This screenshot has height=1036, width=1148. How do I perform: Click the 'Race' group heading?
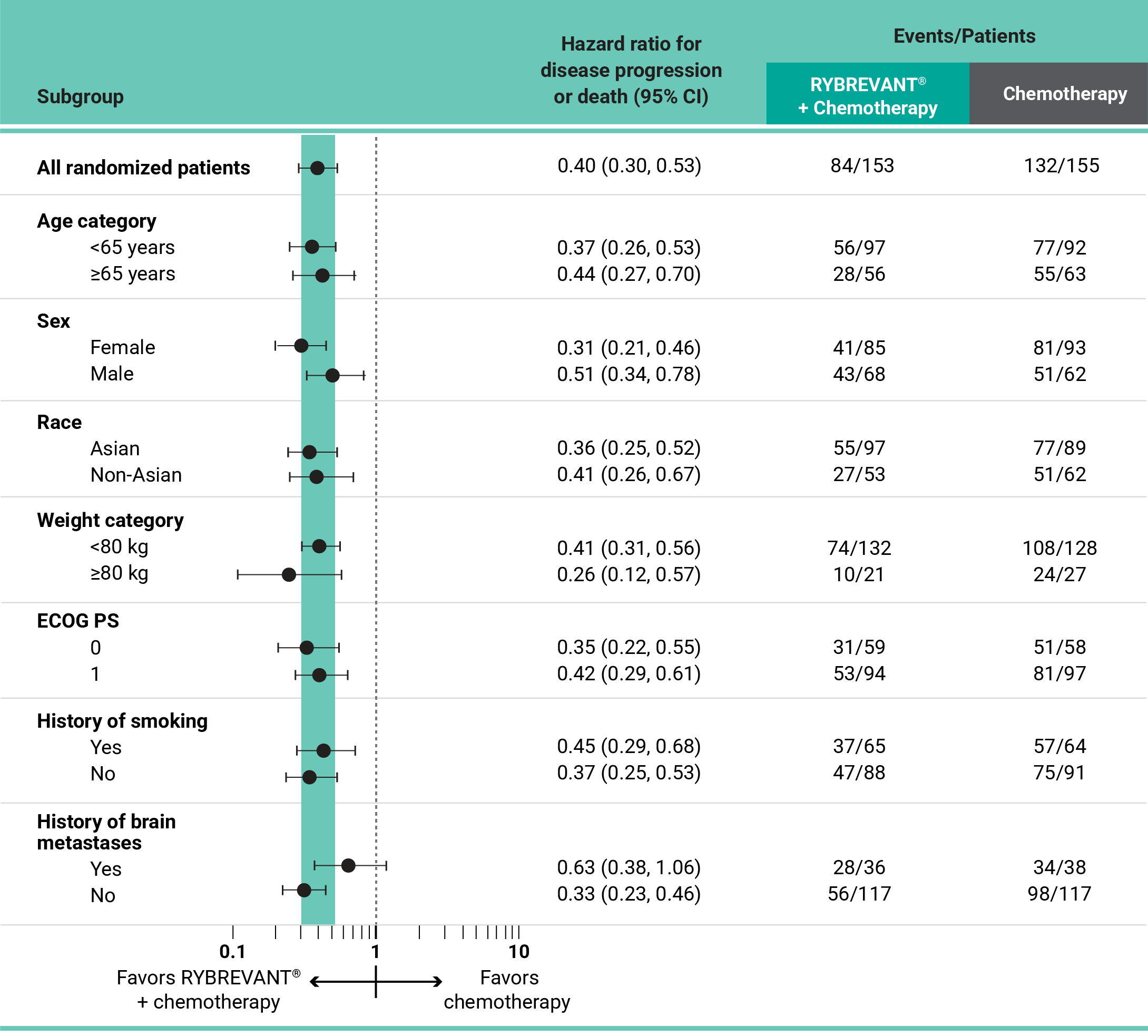(x=59, y=423)
